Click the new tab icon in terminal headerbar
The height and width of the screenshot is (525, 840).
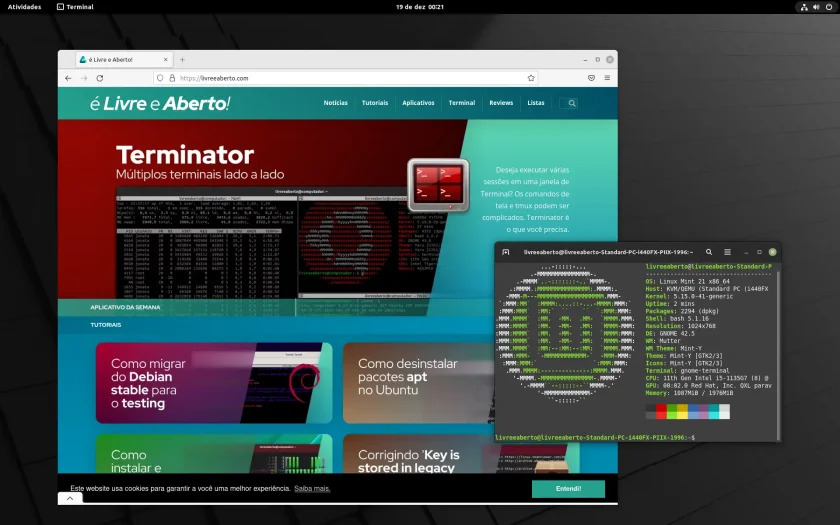[505, 252]
